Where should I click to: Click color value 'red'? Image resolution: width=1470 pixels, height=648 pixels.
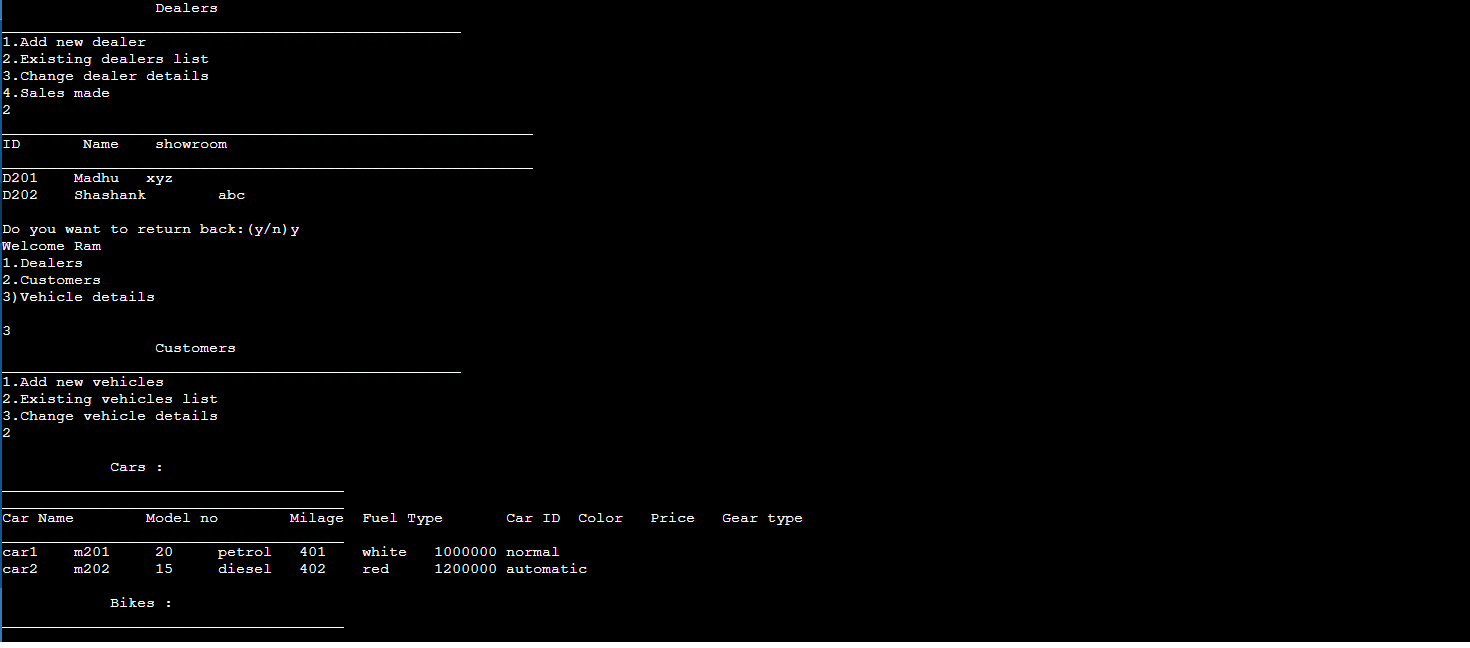pos(375,569)
